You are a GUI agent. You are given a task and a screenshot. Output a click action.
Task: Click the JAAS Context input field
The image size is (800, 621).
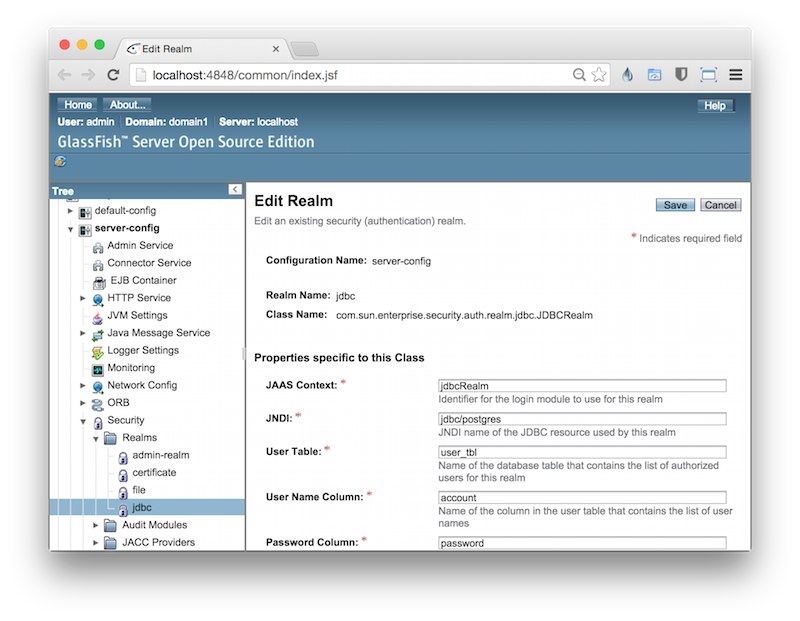582,386
